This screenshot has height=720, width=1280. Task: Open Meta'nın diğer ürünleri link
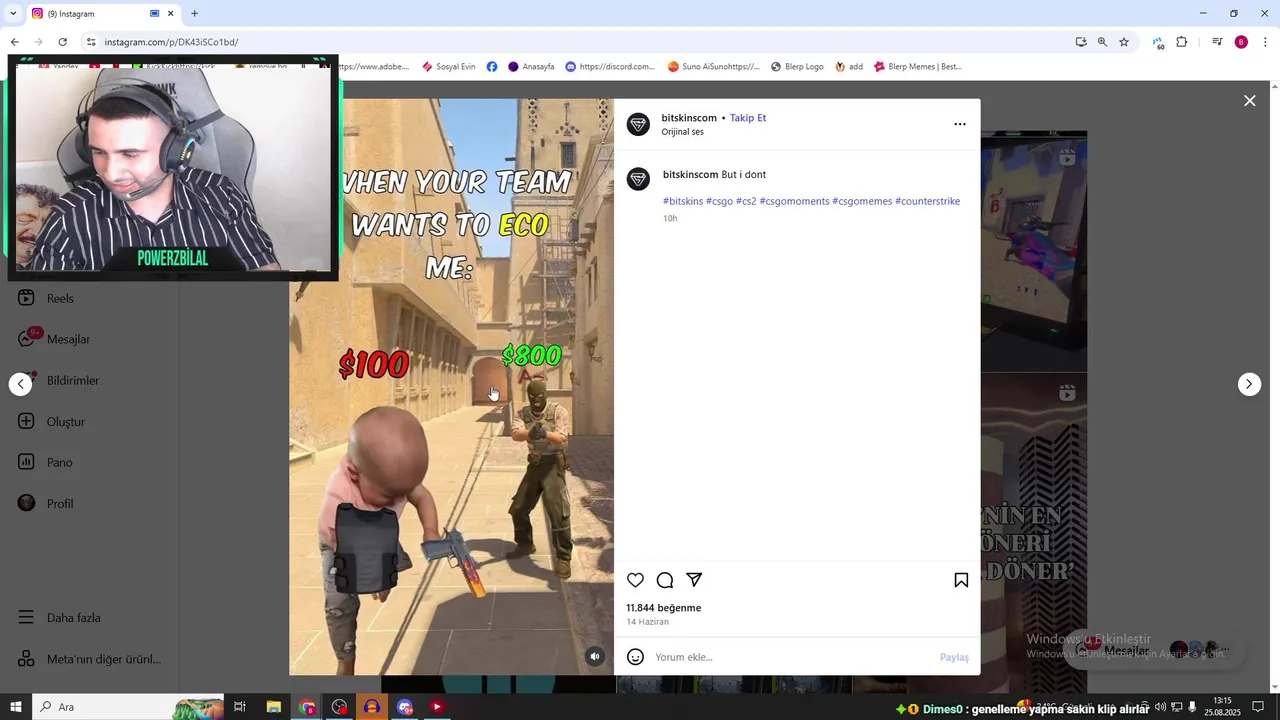point(90,659)
